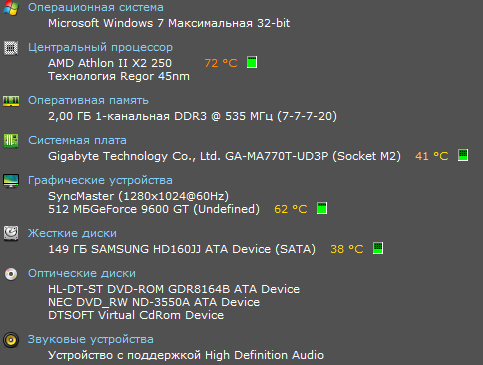This screenshot has width=483, height=365.
Task: Click the 72 °C CPU temperature reading
Action: click(221, 63)
